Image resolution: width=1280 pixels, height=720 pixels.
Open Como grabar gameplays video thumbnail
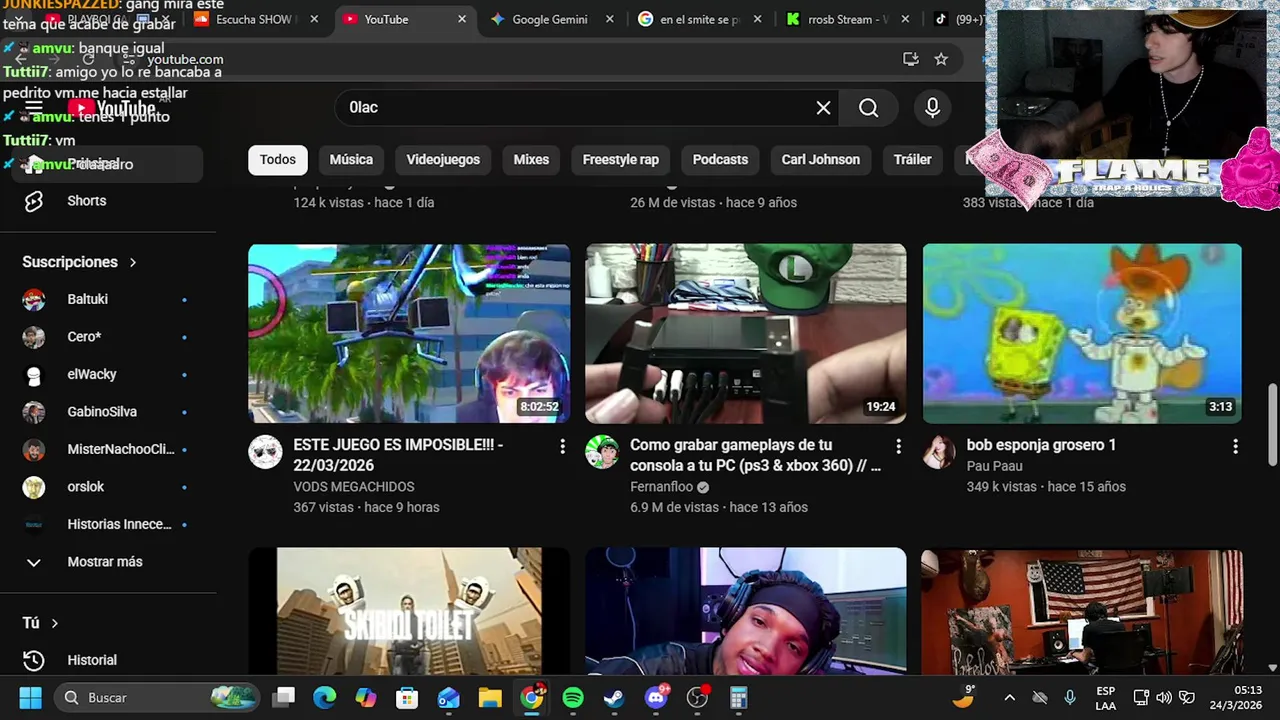(x=746, y=333)
